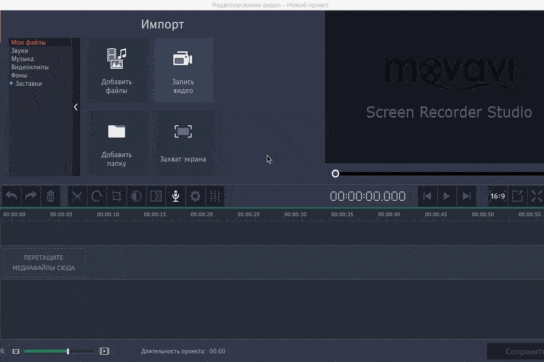The image size is (544, 362).
Task: Open Color adjustments half-circle icon
Action: (x=136, y=196)
